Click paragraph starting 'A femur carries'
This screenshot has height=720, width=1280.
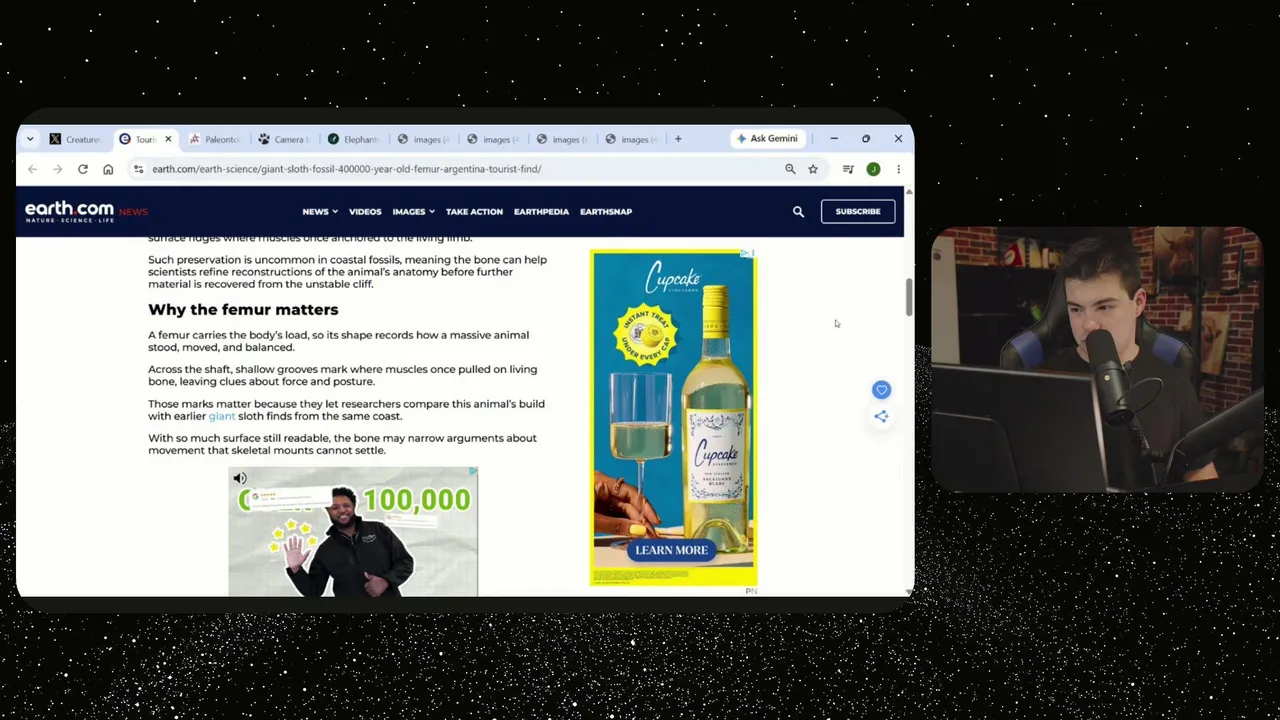(339, 341)
